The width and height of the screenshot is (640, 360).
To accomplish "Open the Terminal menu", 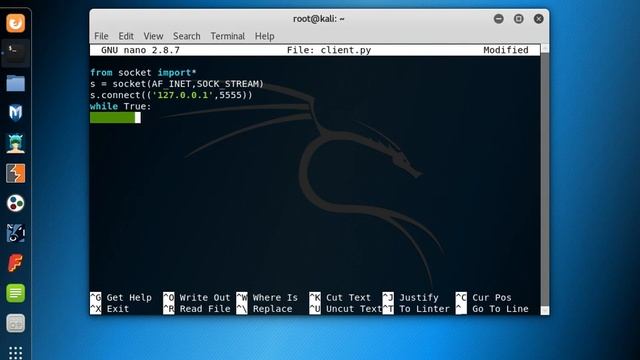I will click(227, 36).
